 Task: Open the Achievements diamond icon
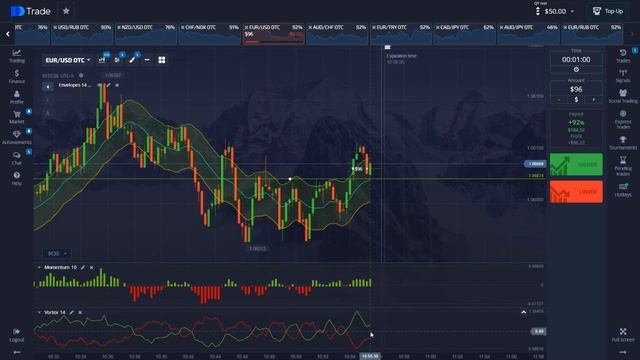(x=17, y=138)
